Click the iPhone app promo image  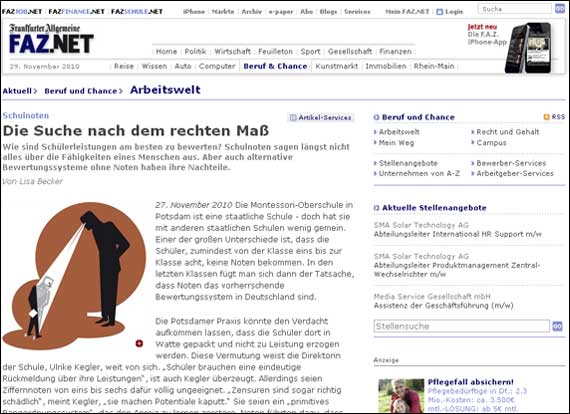coord(528,48)
